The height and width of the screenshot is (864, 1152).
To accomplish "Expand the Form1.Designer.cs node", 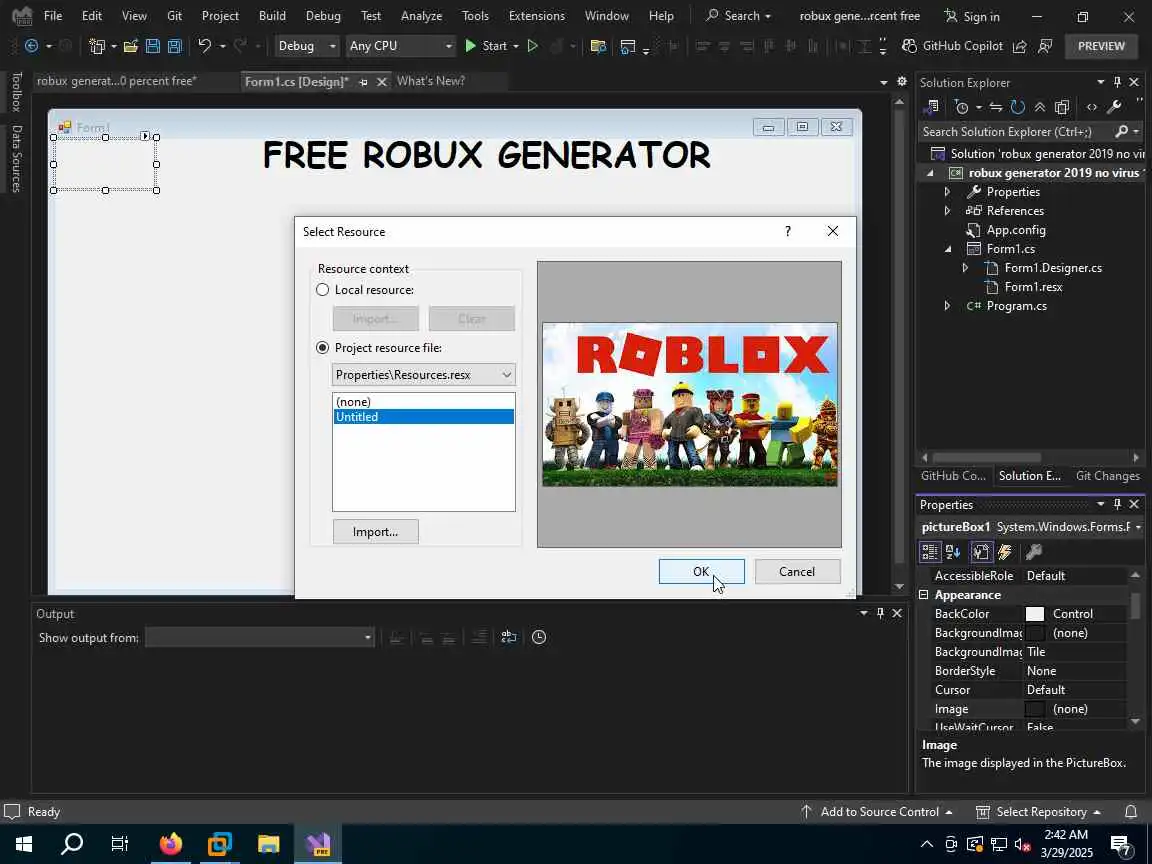I will [x=965, y=268].
